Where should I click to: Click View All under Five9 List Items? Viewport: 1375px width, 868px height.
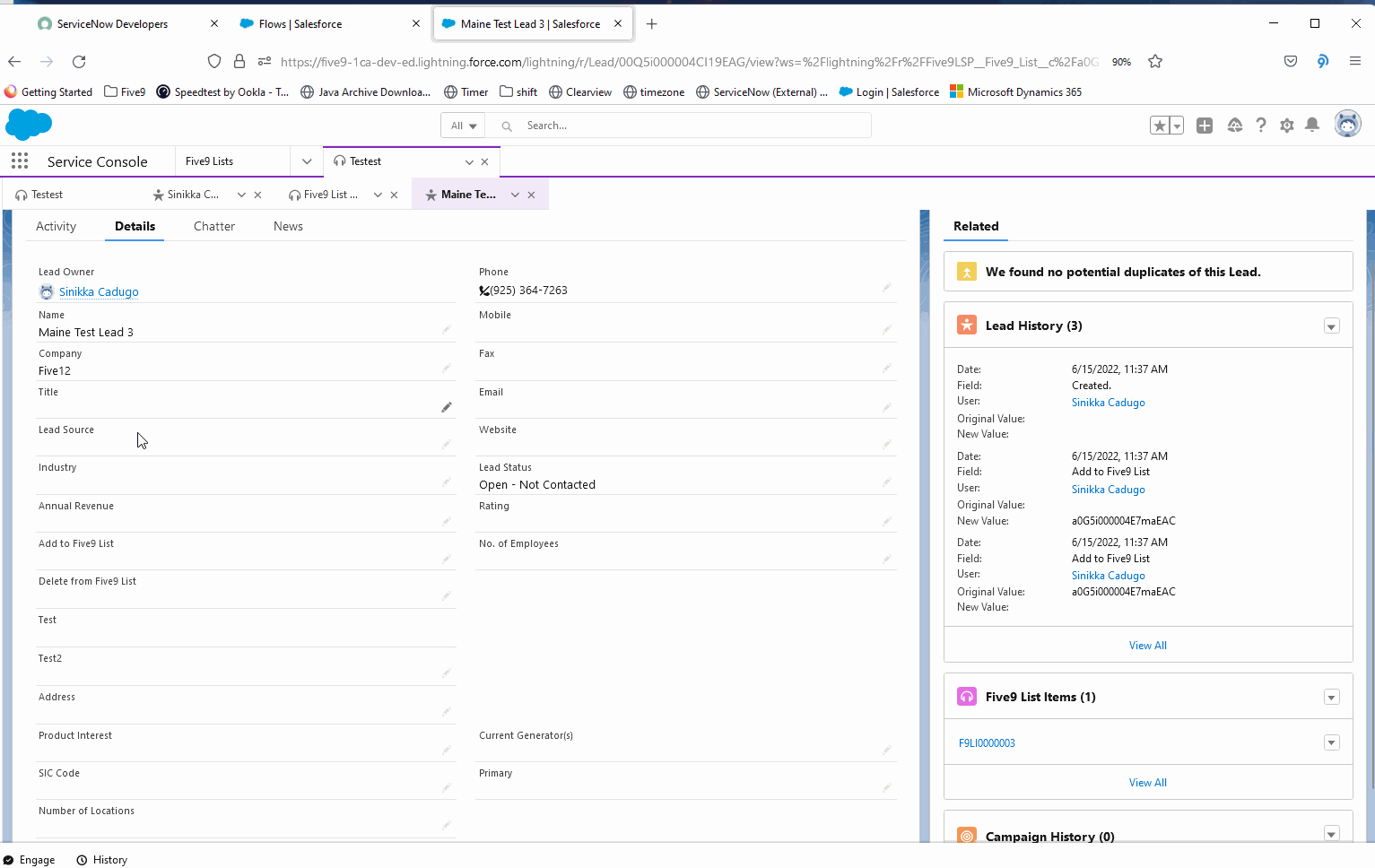point(1148,783)
